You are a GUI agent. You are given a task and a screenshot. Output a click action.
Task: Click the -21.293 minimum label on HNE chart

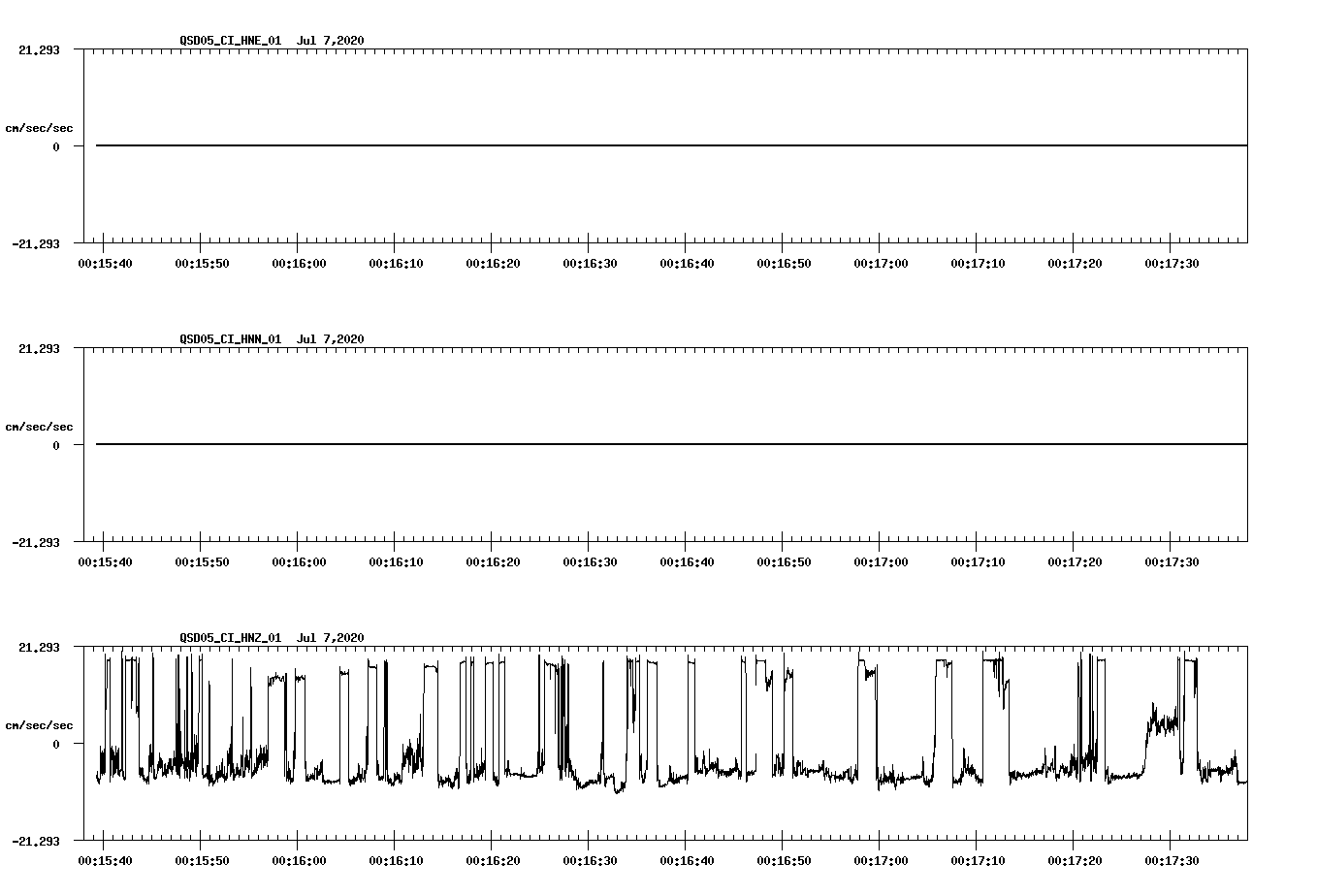(x=36, y=243)
